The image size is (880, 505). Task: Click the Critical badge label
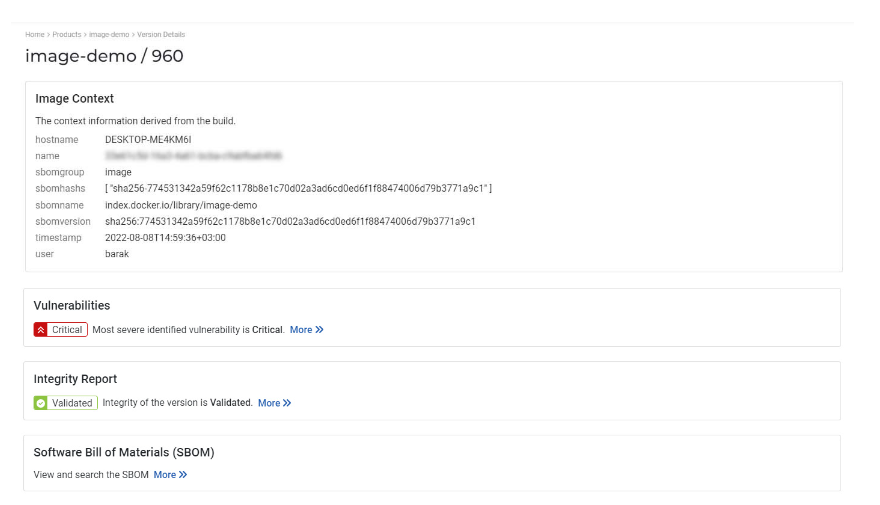[x=67, y=330]
